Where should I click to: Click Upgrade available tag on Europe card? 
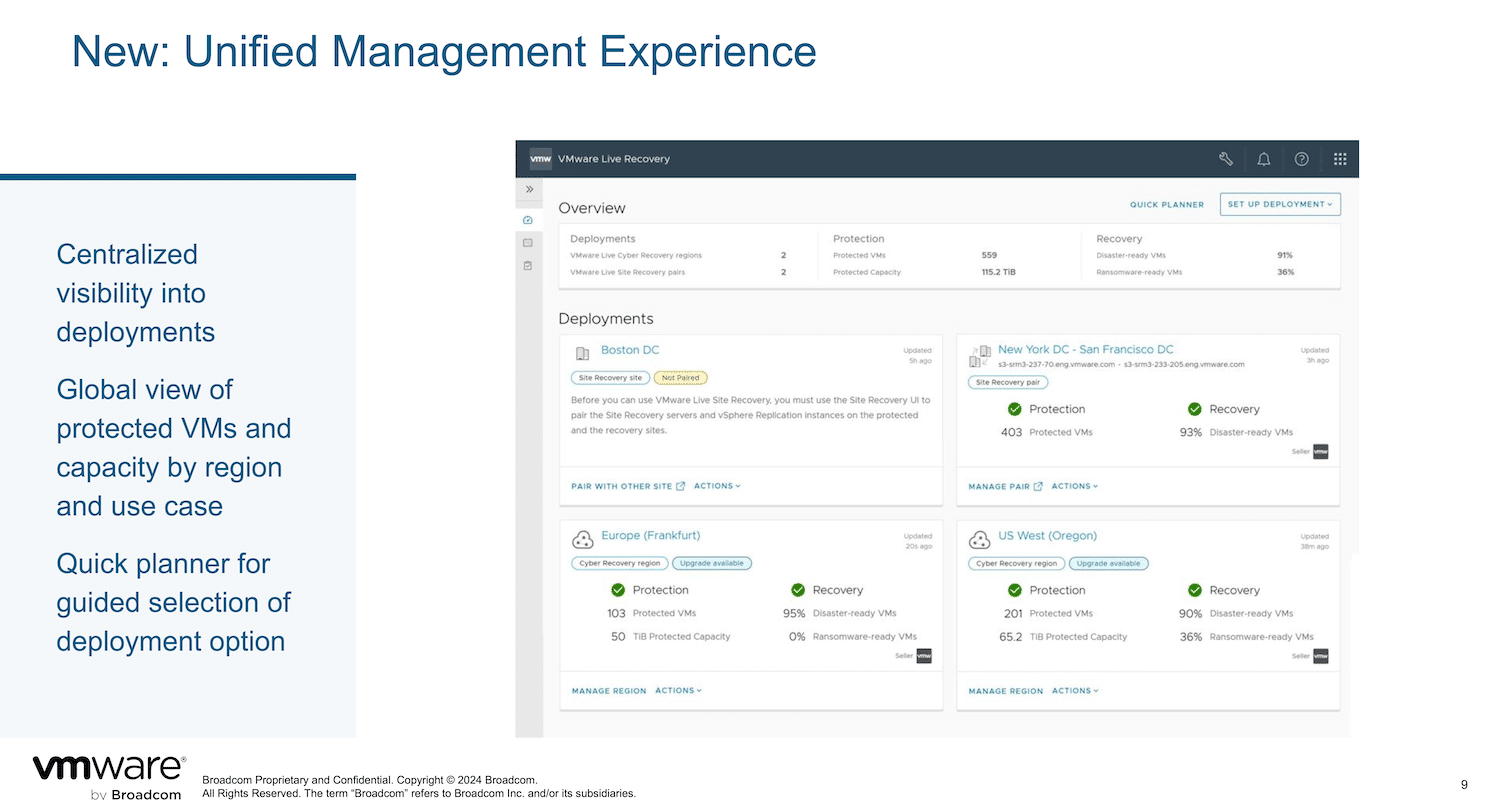pyautogui.click(x=712, y=563)
